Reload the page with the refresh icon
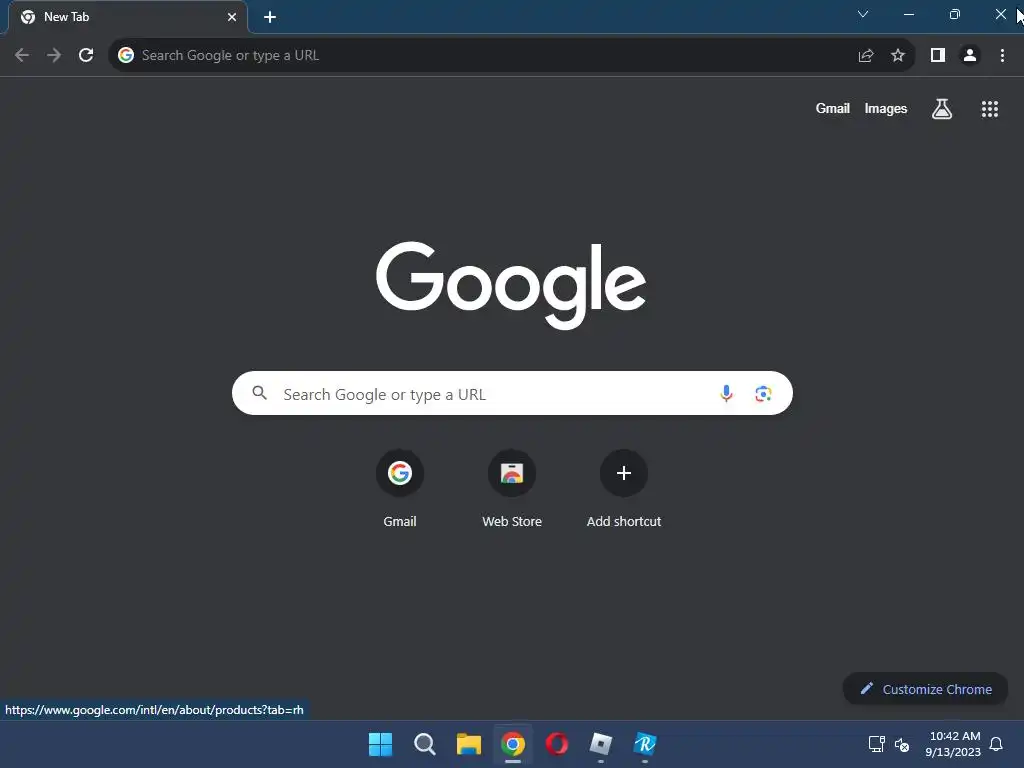This screenshot has width=1024, height=768. 86,56
